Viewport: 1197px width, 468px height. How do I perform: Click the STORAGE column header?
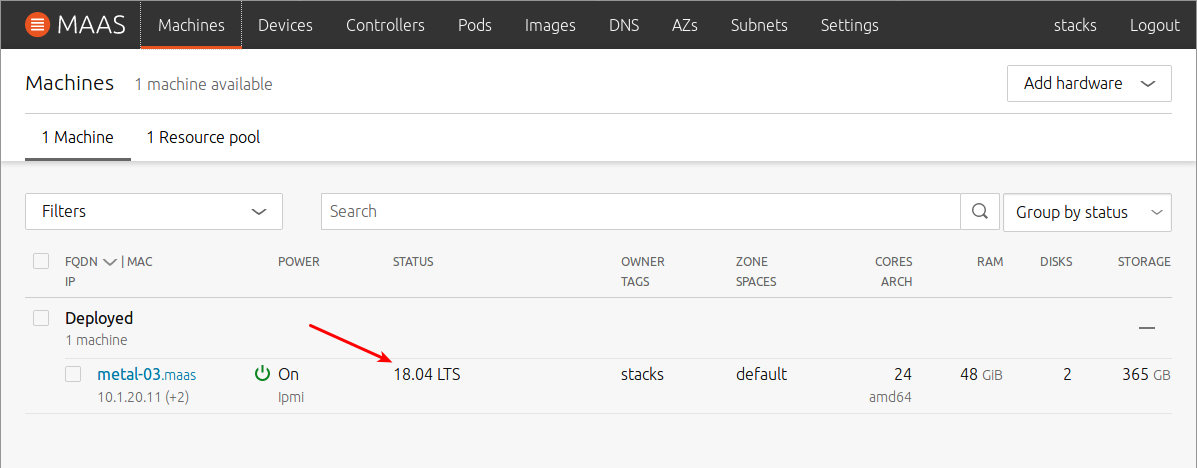point(1144,262)
